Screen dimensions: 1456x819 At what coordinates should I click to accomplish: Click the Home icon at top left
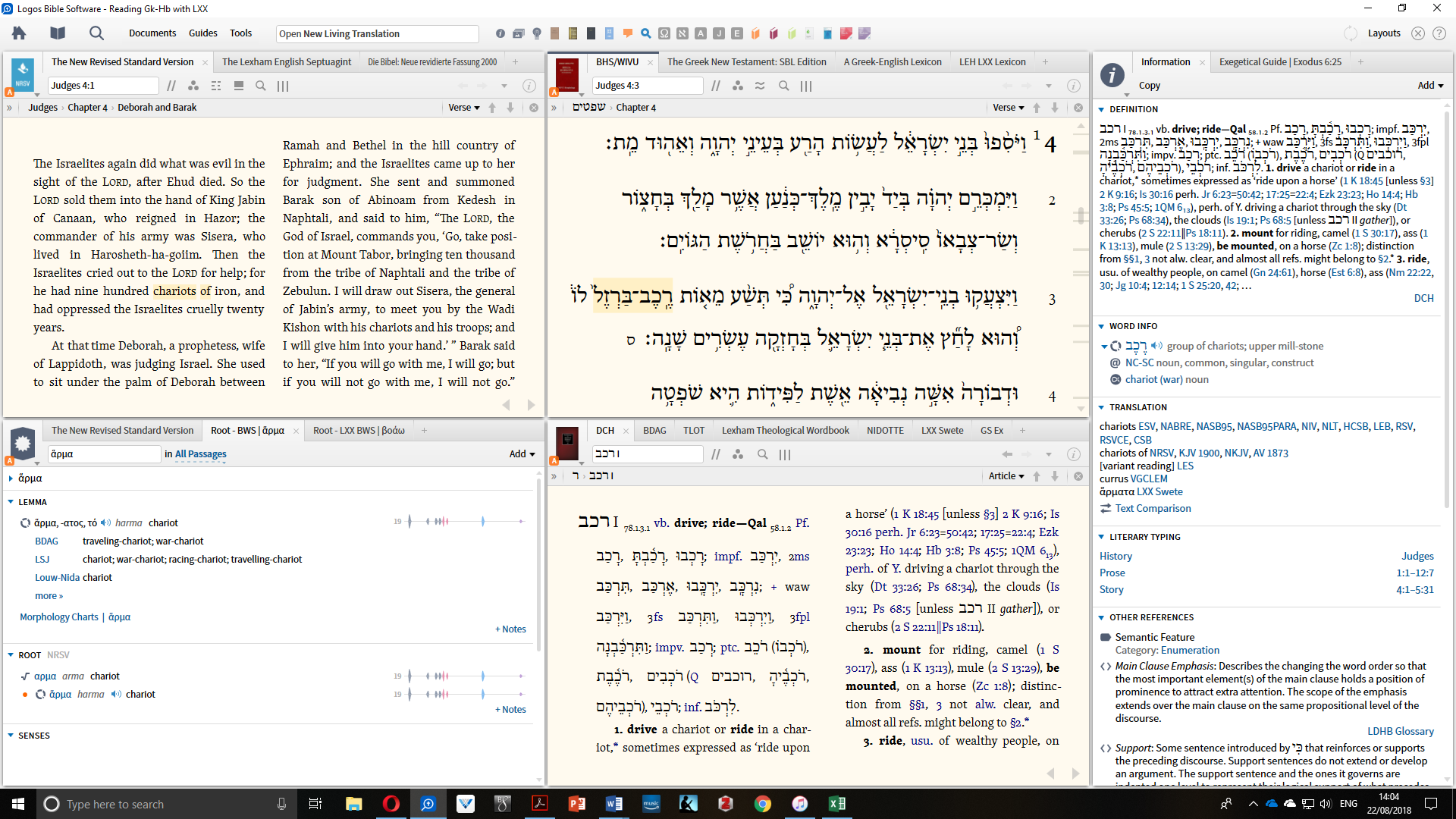coord(17,33)
